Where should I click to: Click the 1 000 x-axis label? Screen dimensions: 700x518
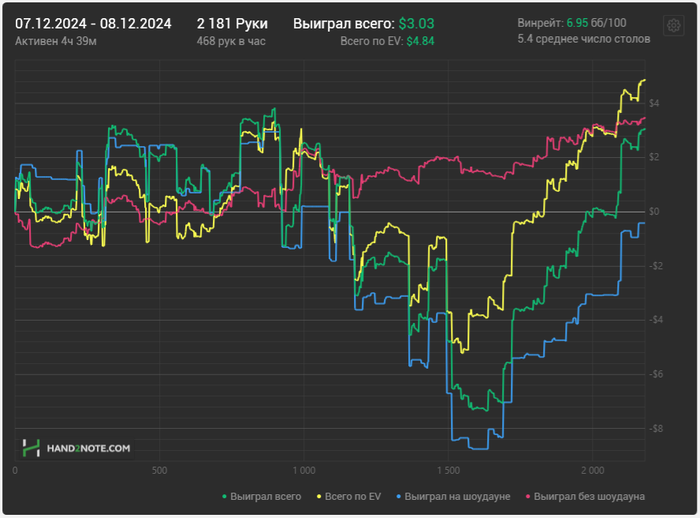(304, 471)
